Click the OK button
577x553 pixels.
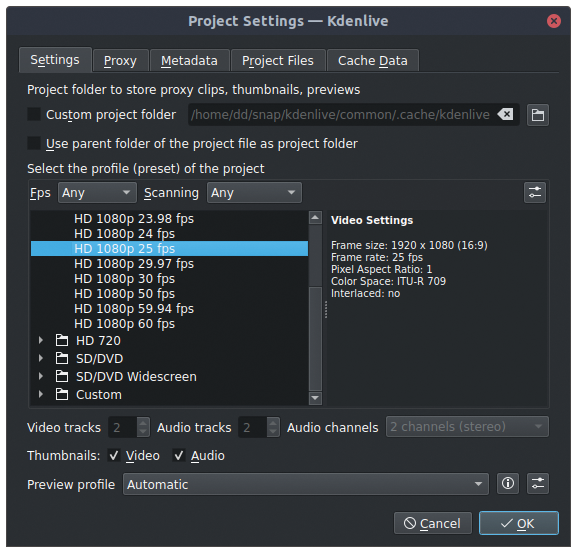click(518, 523)
